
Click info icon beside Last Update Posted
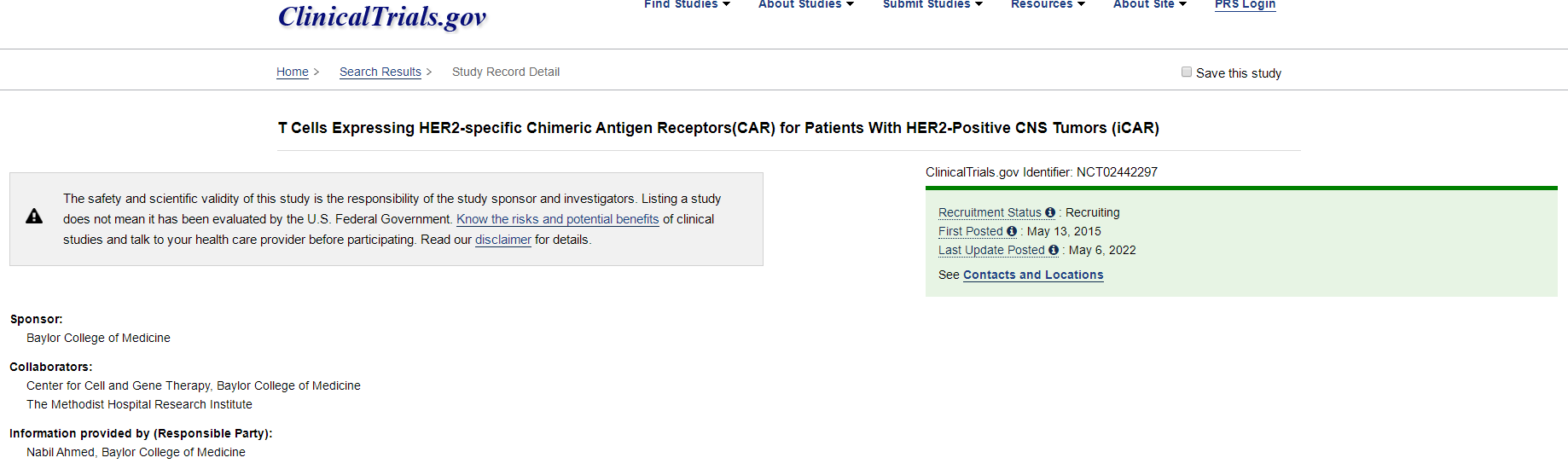coord(1054,250)
